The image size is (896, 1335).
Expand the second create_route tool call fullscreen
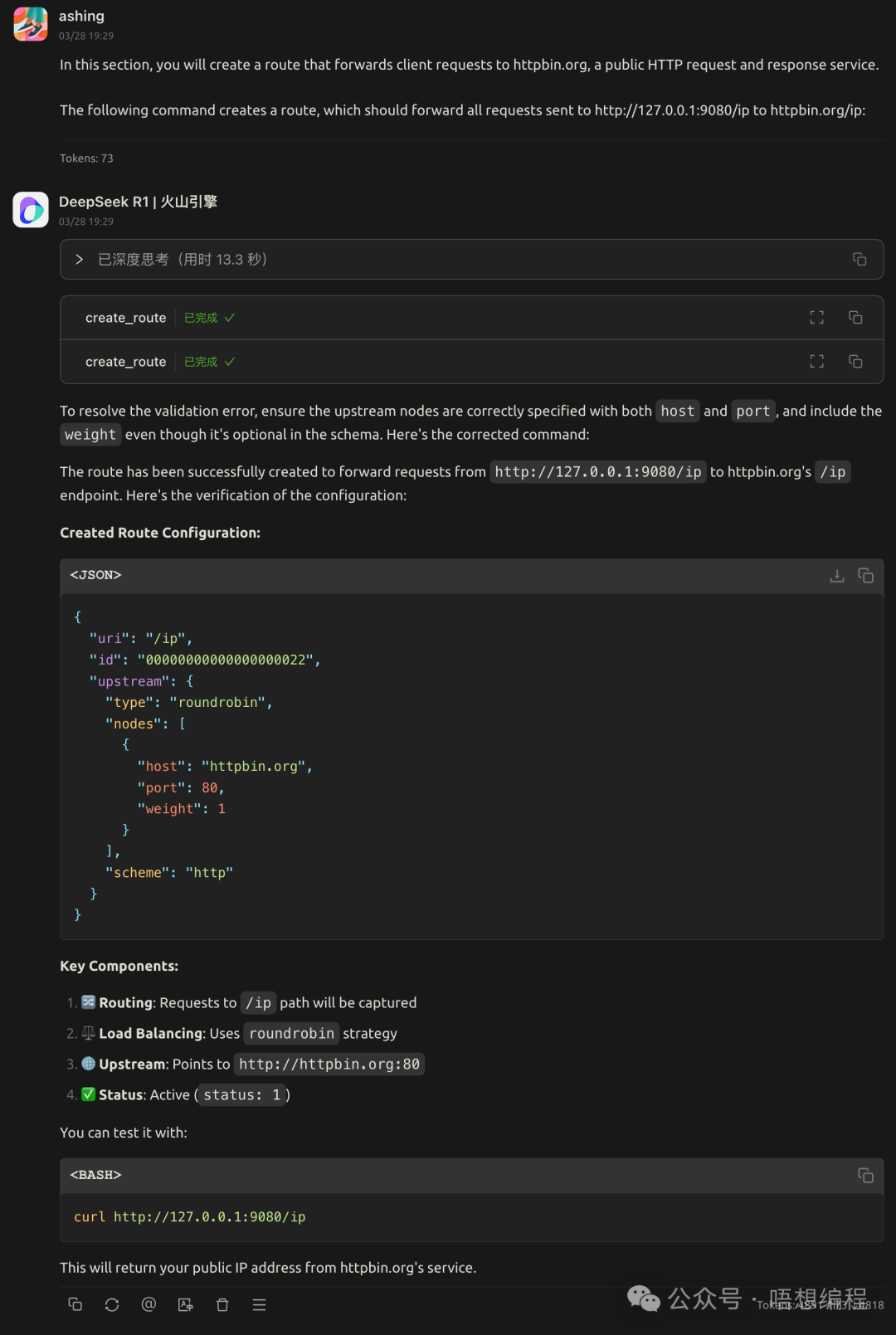tap(817, 362)
